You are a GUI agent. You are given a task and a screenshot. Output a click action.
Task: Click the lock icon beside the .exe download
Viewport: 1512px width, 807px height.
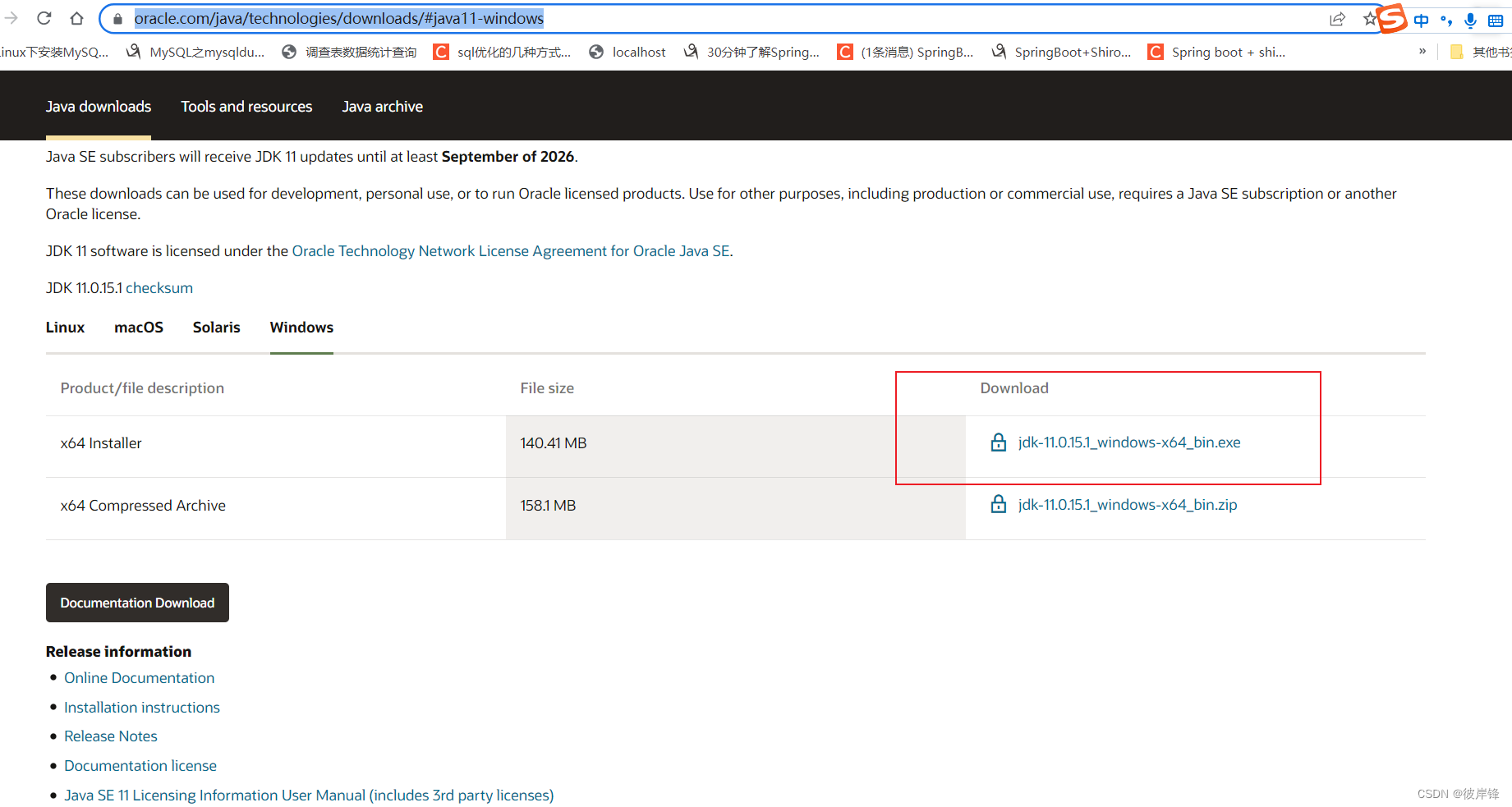click(999, 442)
